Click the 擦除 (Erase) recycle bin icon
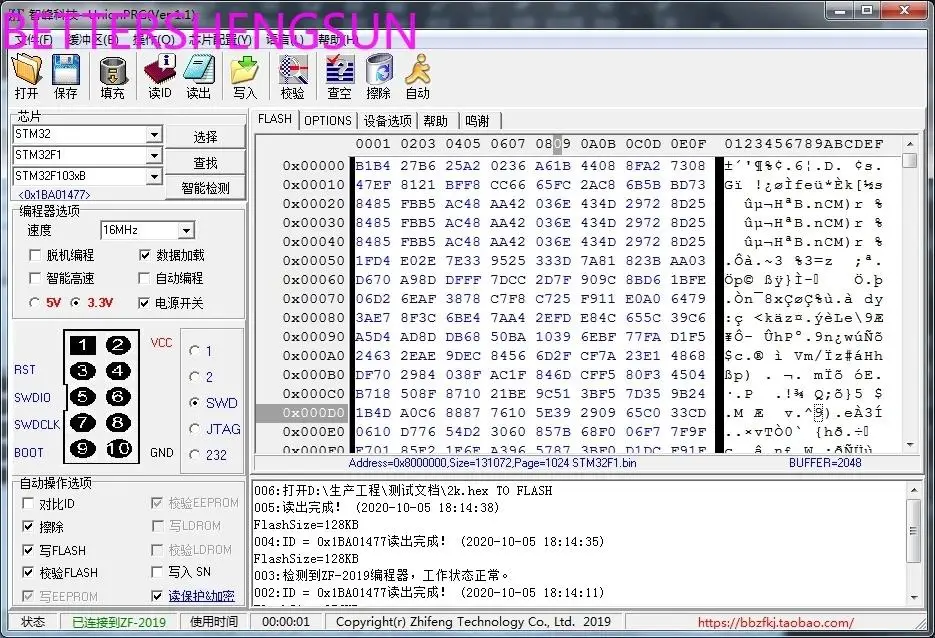935x638 pixels. 379,70
